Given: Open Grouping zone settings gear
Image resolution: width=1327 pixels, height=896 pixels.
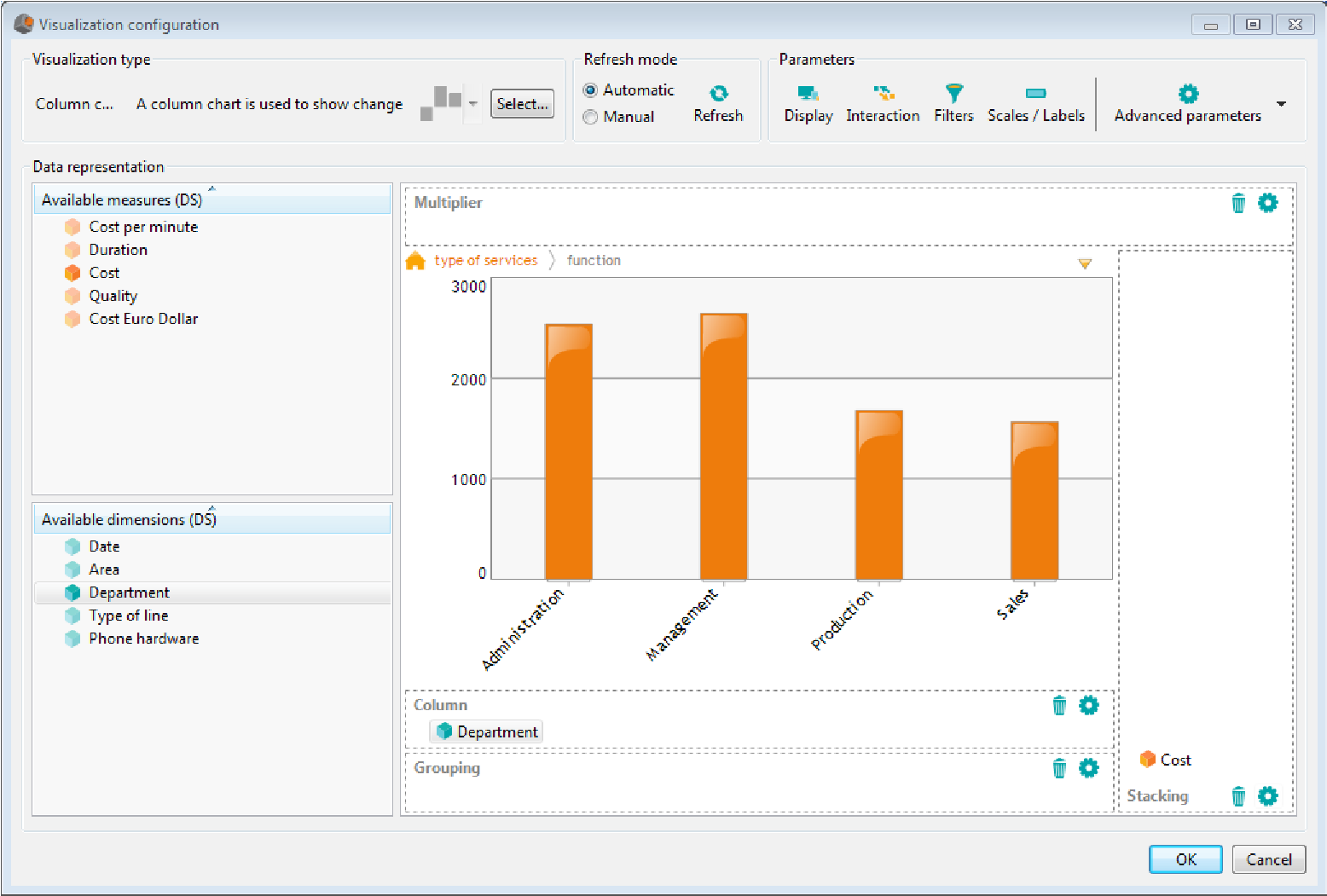Looking at the screenshot, I should [1089, 769].
